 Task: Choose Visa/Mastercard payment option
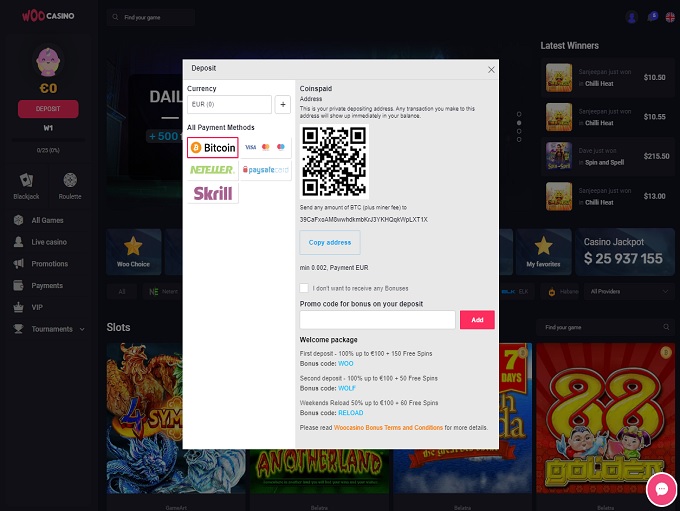point(265,147)
